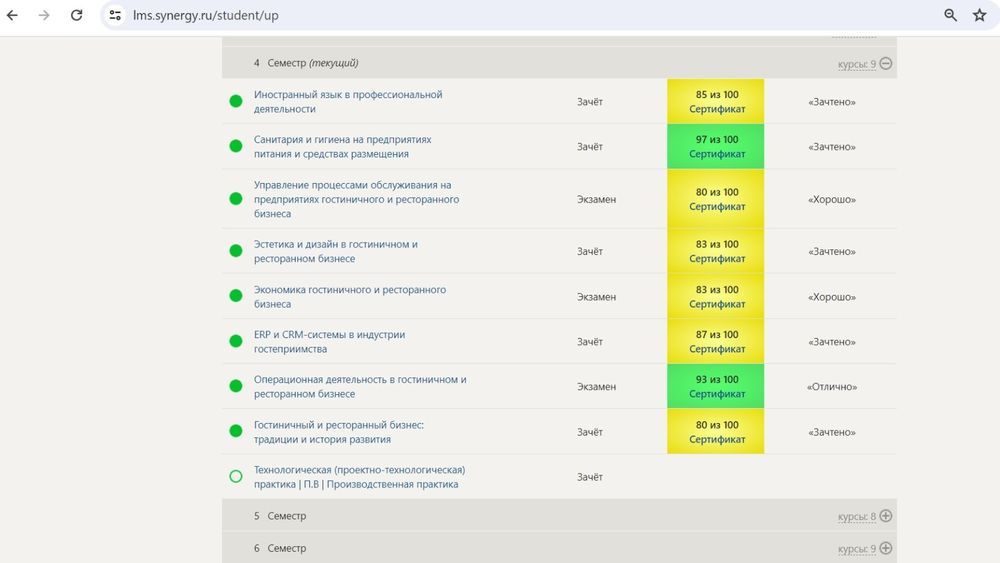Click the курсы: 9 link for semester 4
Image resolution: width=1000 pixels, height=563 pixels.
click(x=858, y=65)
